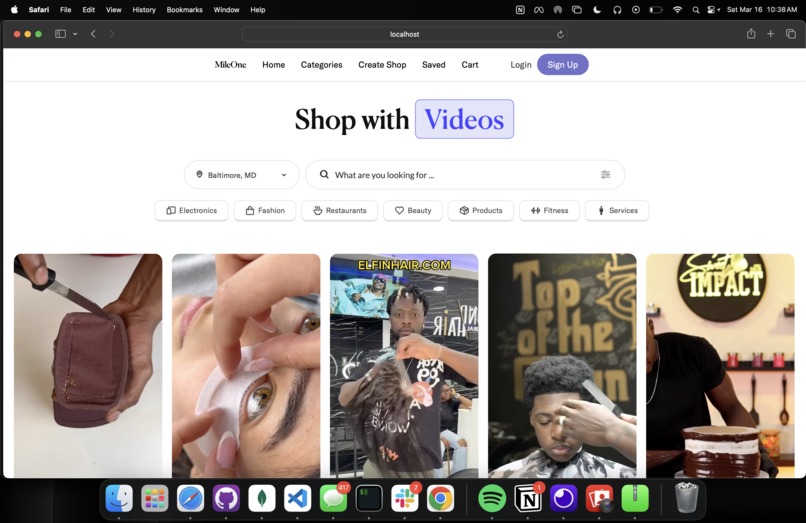Screen dimensions: 806x523
Task: Open Safari share menu
Action: 751,34
